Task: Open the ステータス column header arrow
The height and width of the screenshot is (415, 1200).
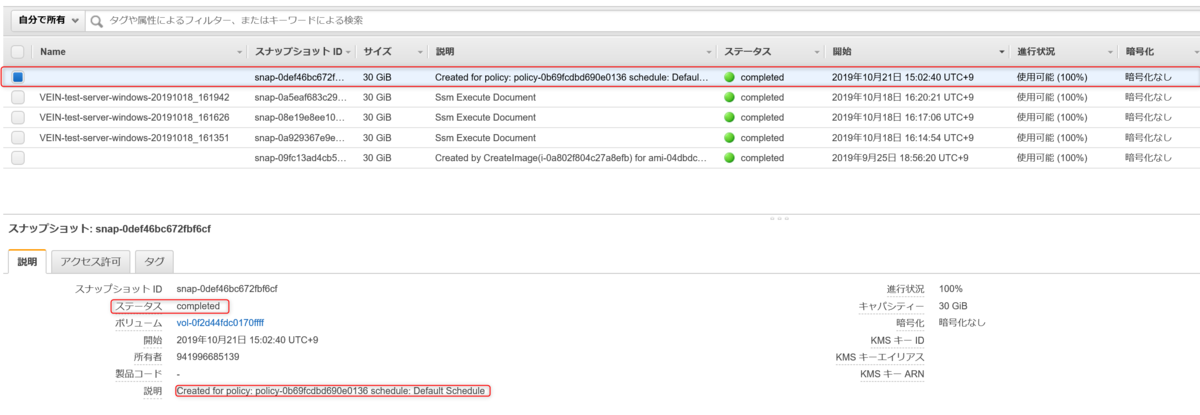Action: click(815, 52)
